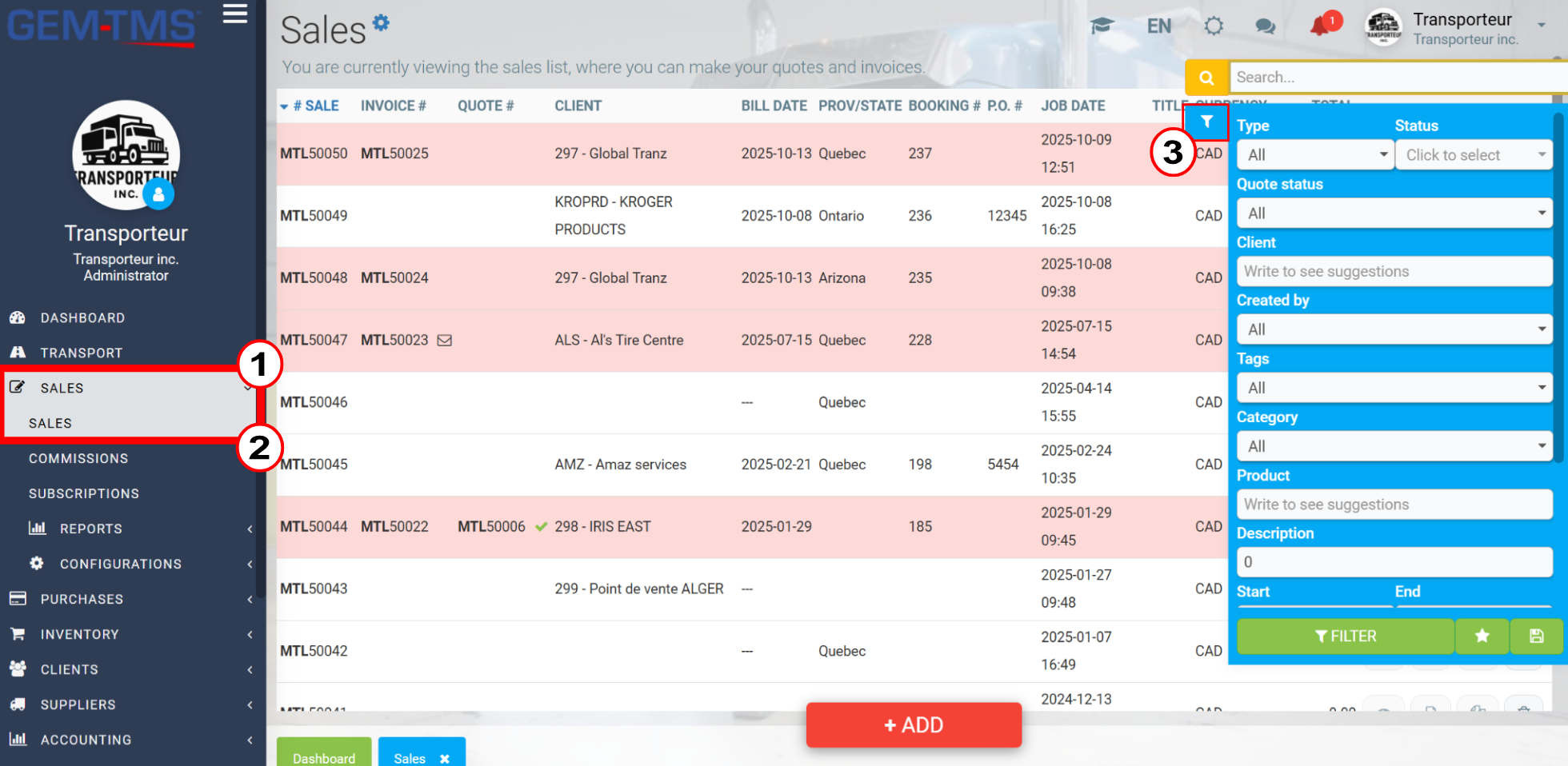
Task: Click the graduation cap training icon
Action: pyautogui.click(x=1102, y=26)
